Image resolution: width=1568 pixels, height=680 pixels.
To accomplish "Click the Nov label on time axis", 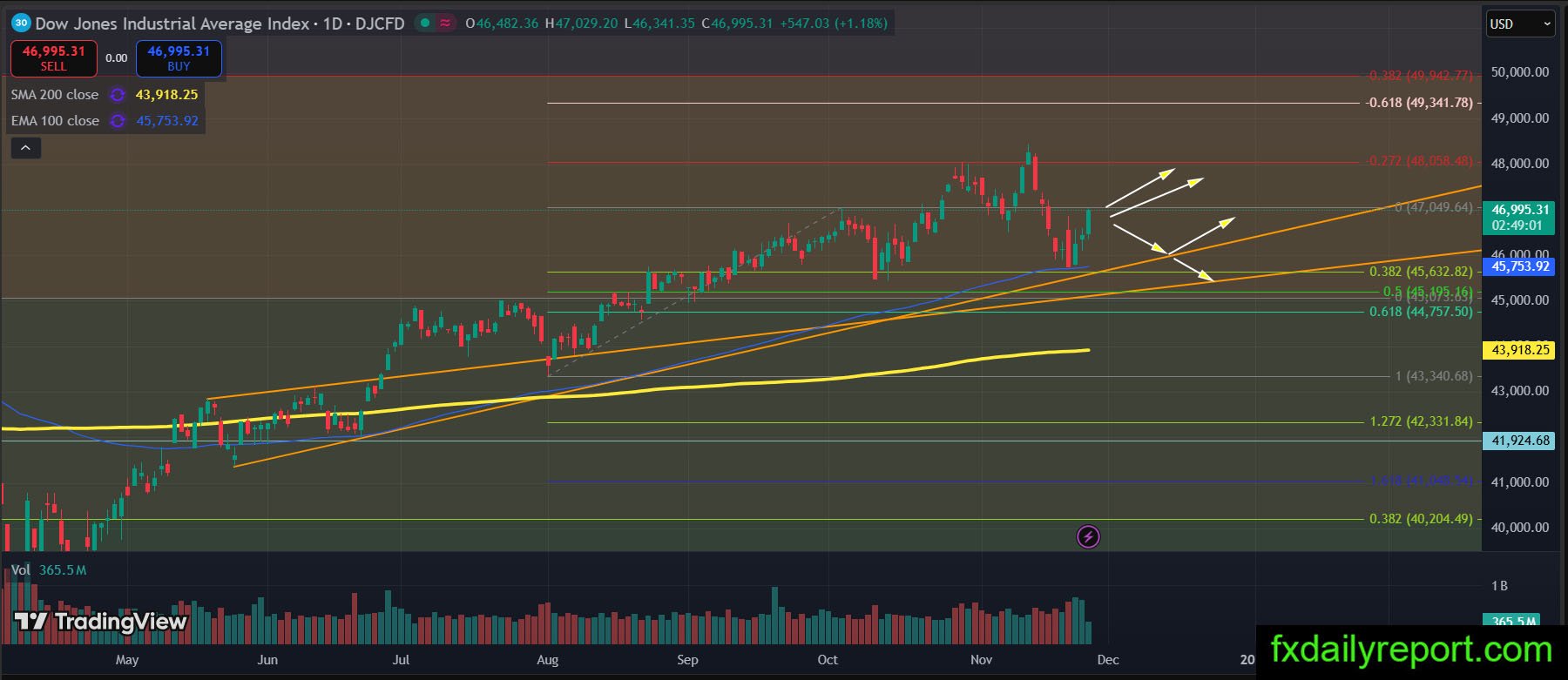I will [981, 660].
